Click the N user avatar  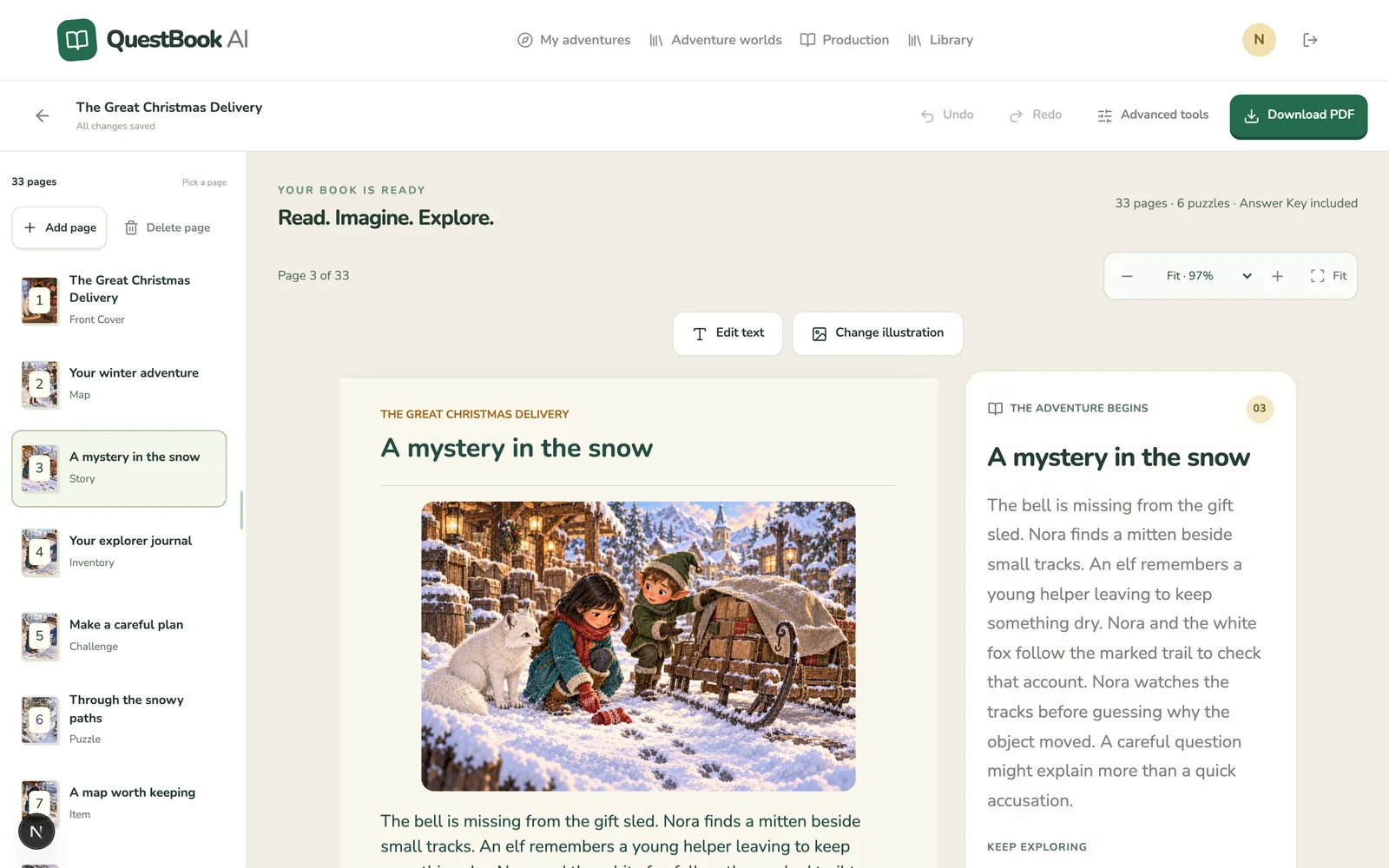1259,40
